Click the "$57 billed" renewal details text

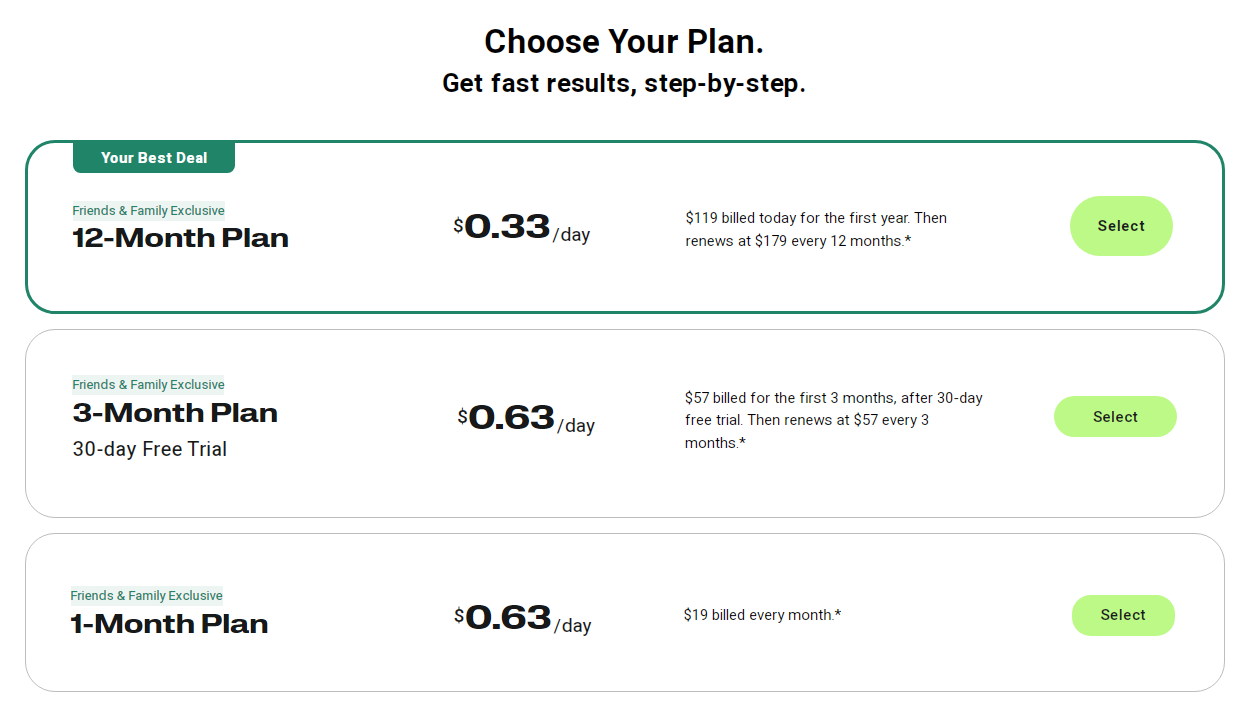833,420
